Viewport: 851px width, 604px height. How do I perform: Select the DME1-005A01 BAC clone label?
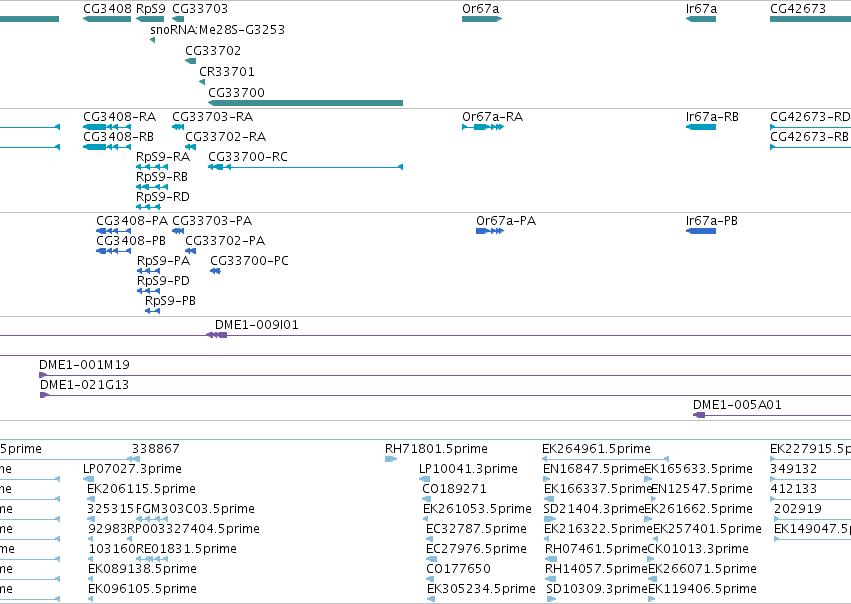pyautogui.click(x=737, y=405)
